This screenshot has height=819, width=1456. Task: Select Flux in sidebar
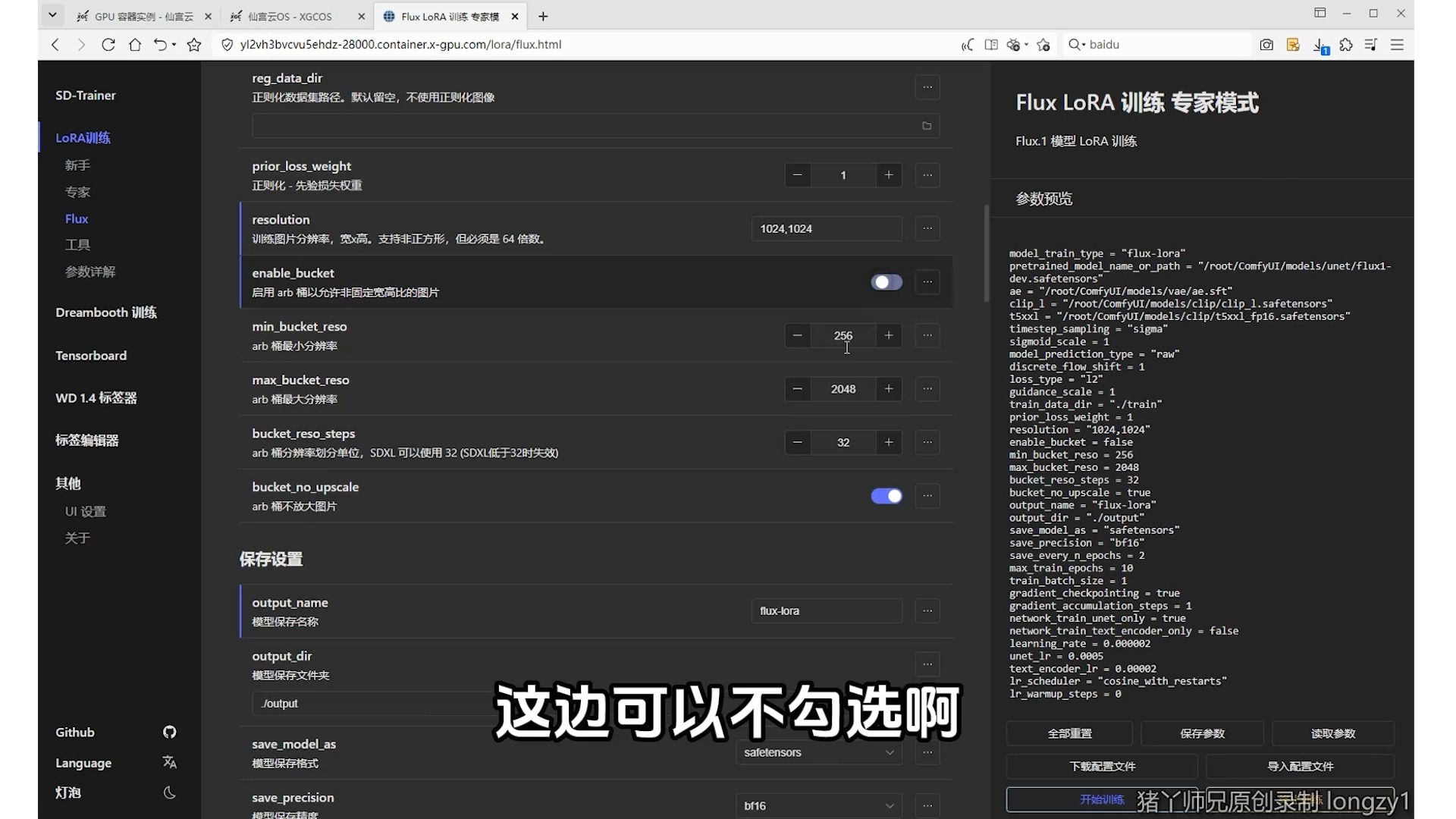[77, 218]
